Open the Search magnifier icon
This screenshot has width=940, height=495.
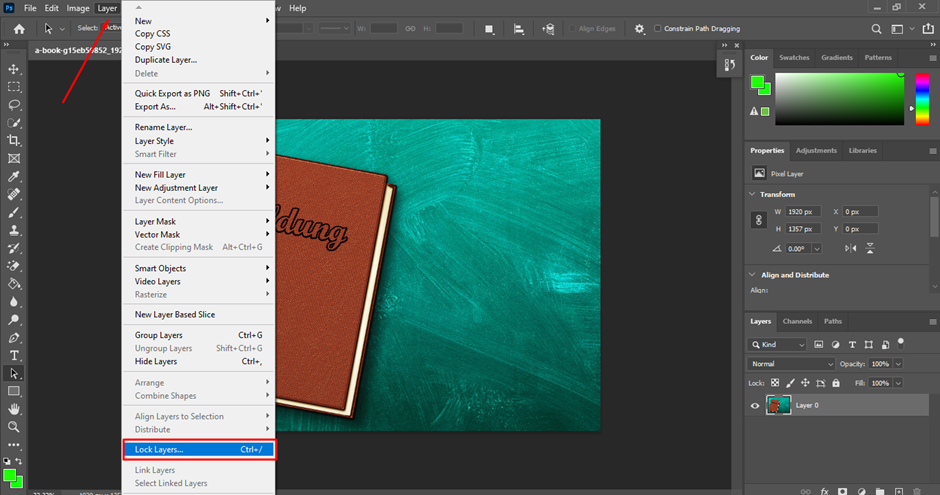(876, 29)
